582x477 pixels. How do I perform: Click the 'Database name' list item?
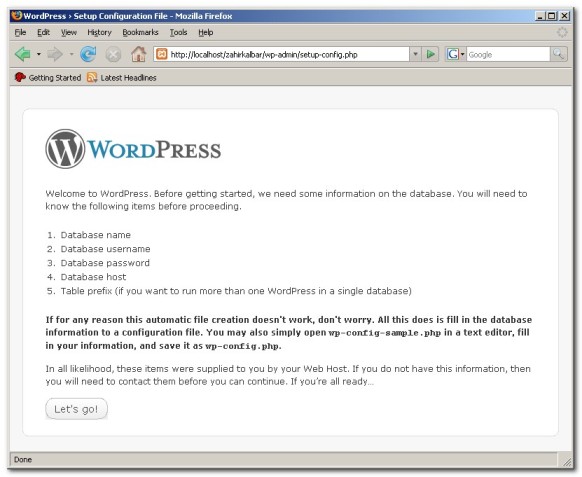[x=96, y=235]
